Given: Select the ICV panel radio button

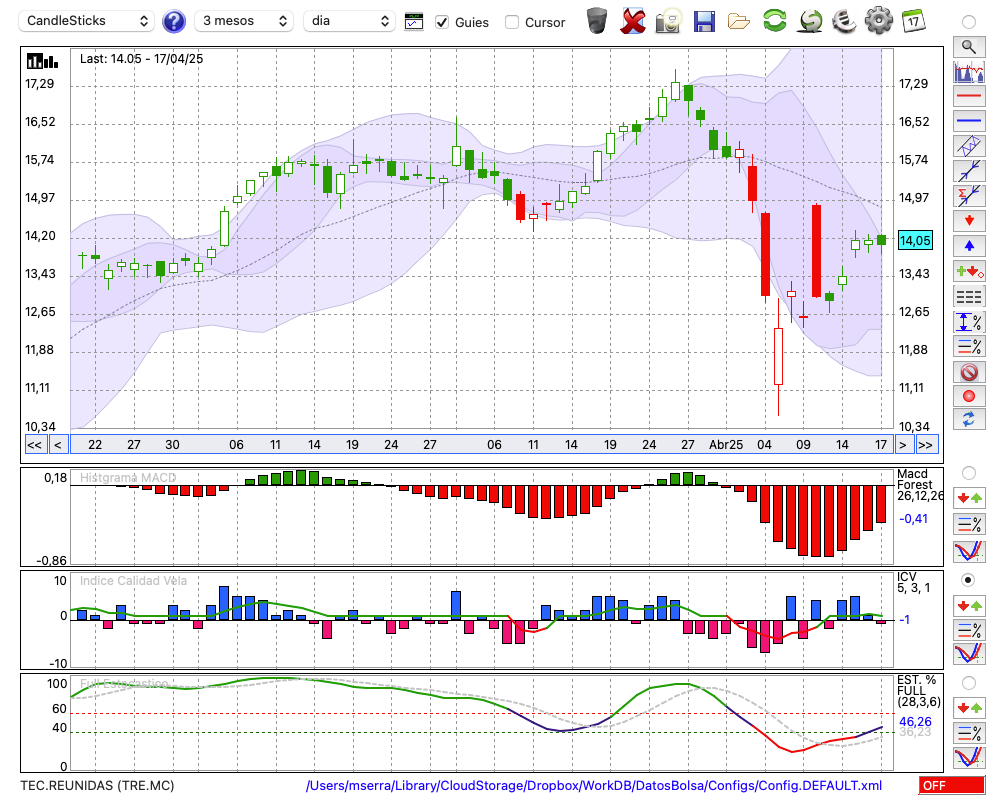Looking at the screenshot, I should click(969, 580).
